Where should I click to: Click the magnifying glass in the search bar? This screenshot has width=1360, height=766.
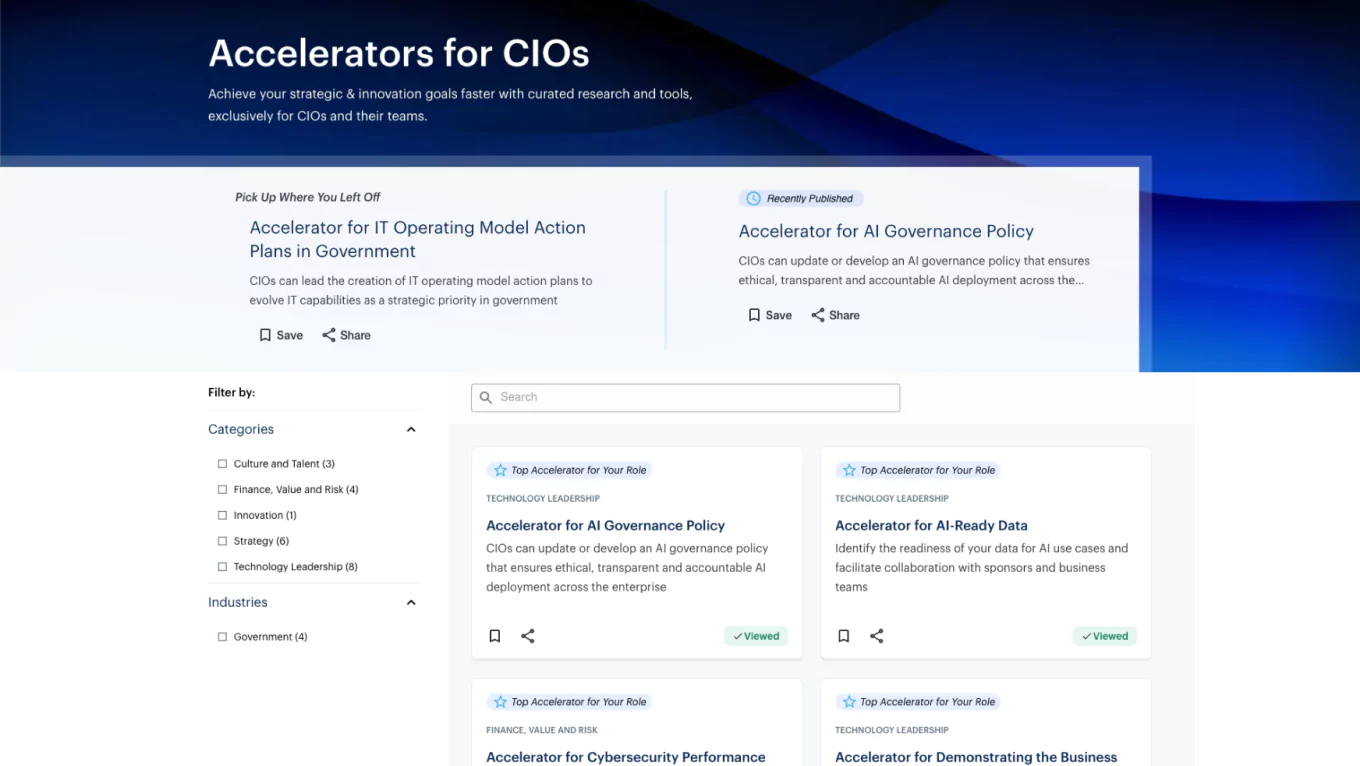[x=486, y=397]
